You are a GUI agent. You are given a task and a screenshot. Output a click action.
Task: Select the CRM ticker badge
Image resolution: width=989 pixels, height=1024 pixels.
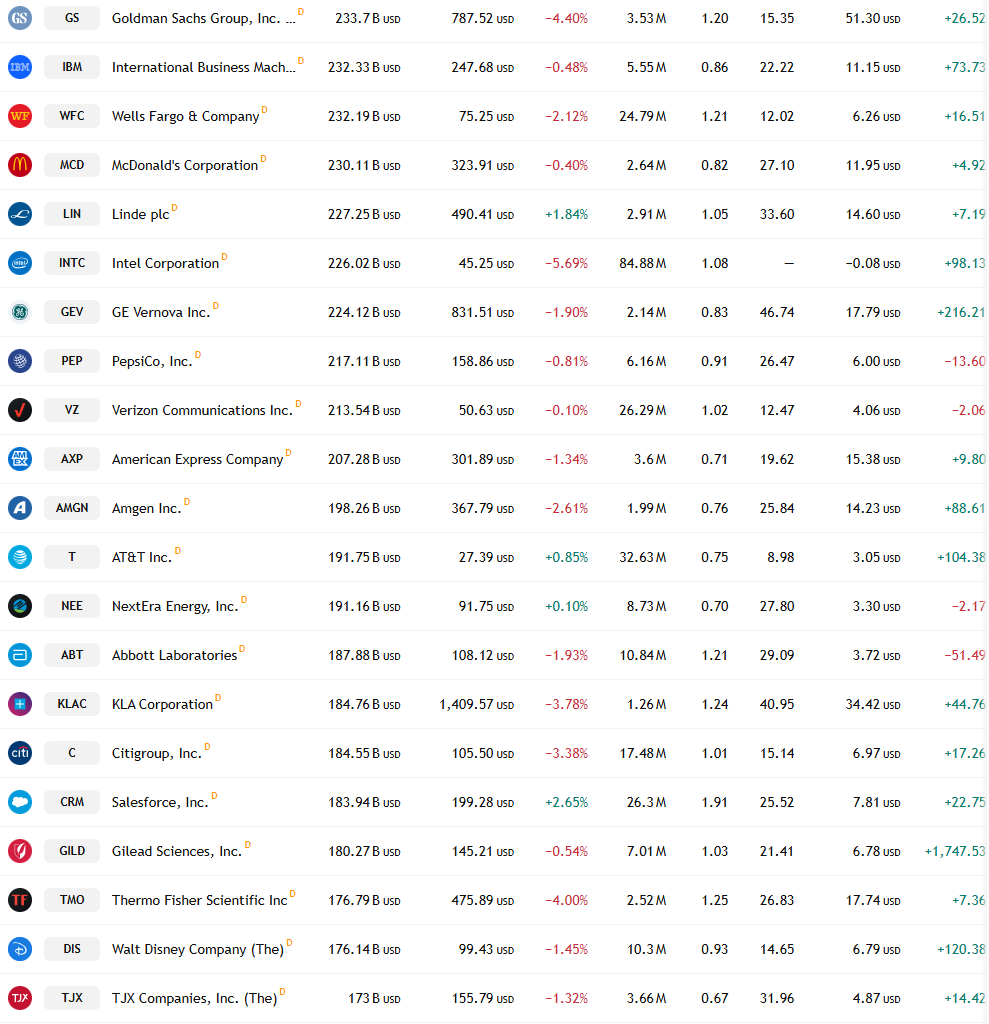pyautogui.click(x=72, y=802)
